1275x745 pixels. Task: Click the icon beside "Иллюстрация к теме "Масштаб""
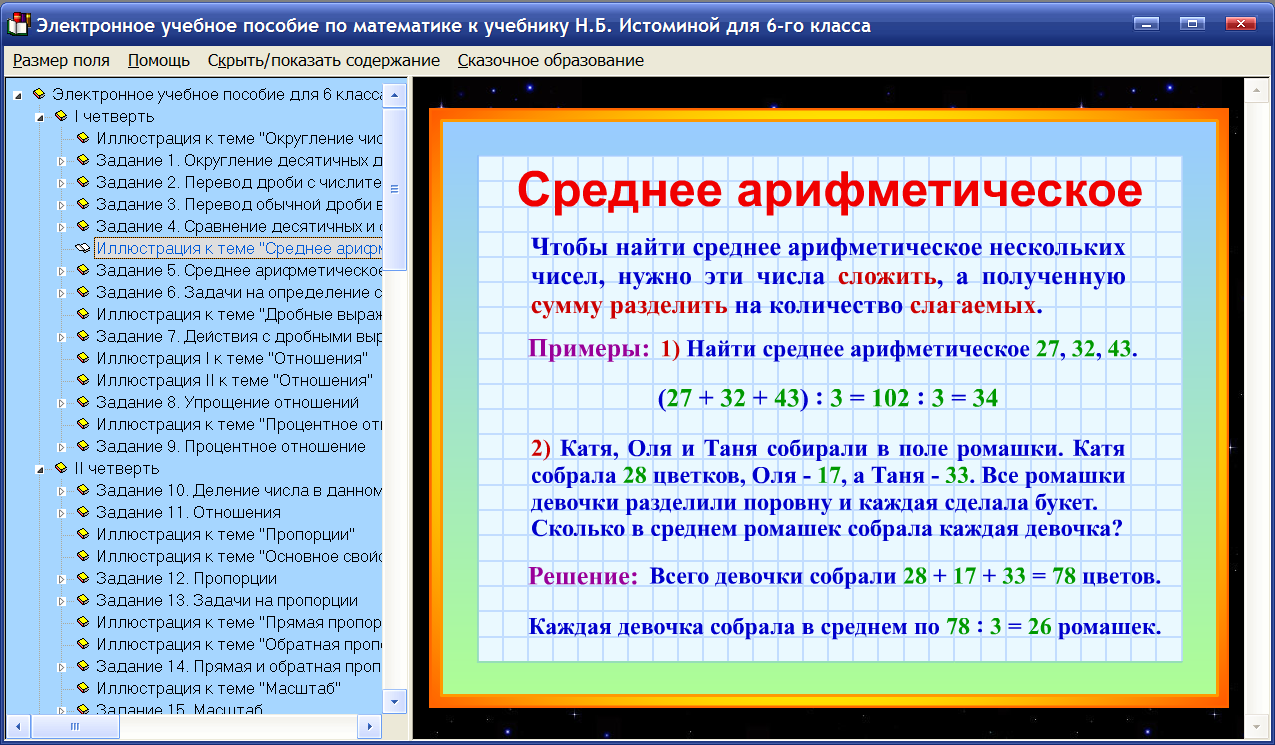84,686
